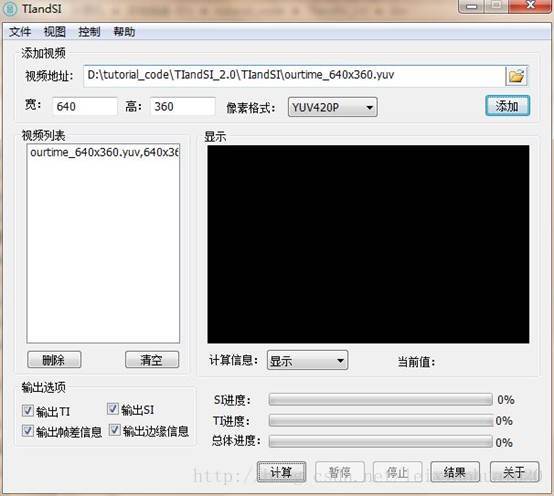Click the 结果 button
The image size is (554, 496).
pos(455,472)
